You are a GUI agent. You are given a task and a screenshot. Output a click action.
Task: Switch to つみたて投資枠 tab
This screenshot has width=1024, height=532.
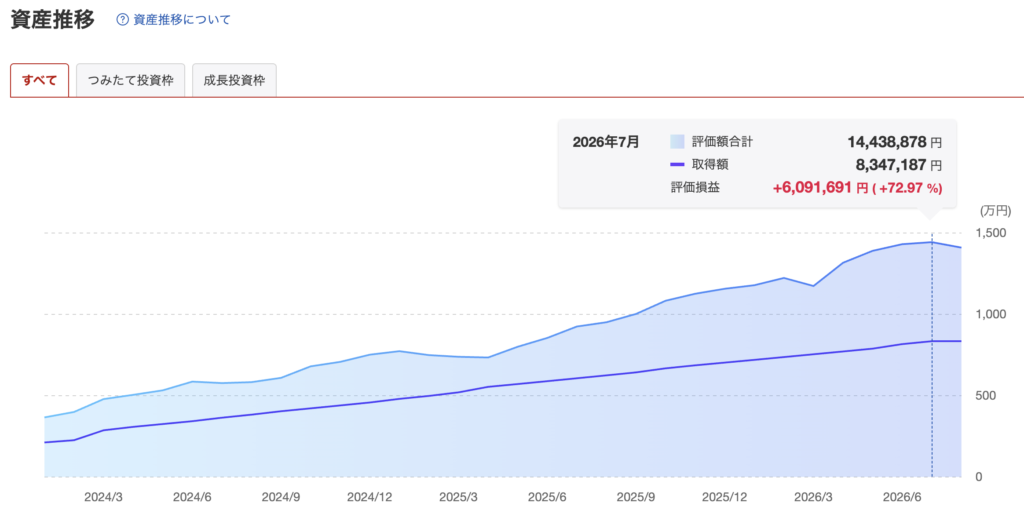tap(131, 80)
